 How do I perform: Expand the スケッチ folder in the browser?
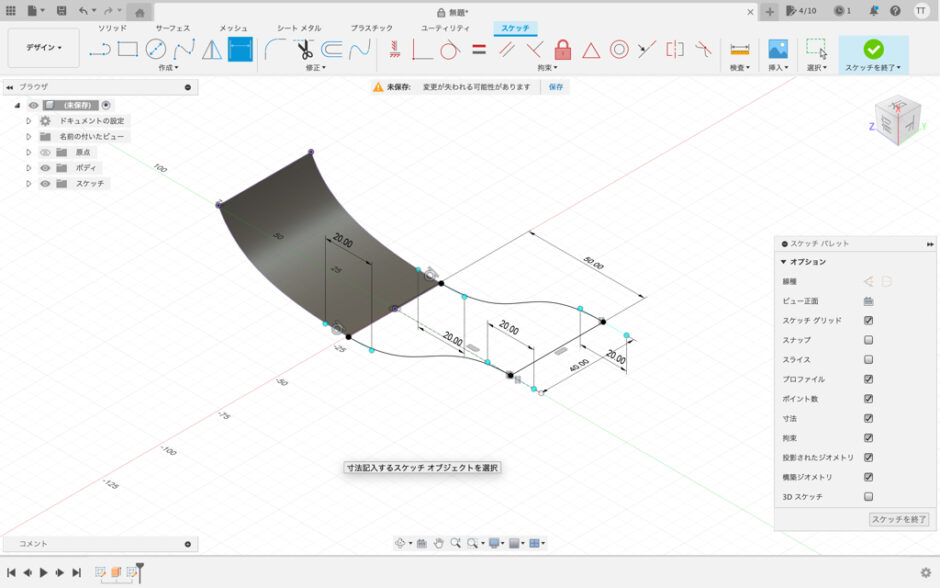[29, 184]
